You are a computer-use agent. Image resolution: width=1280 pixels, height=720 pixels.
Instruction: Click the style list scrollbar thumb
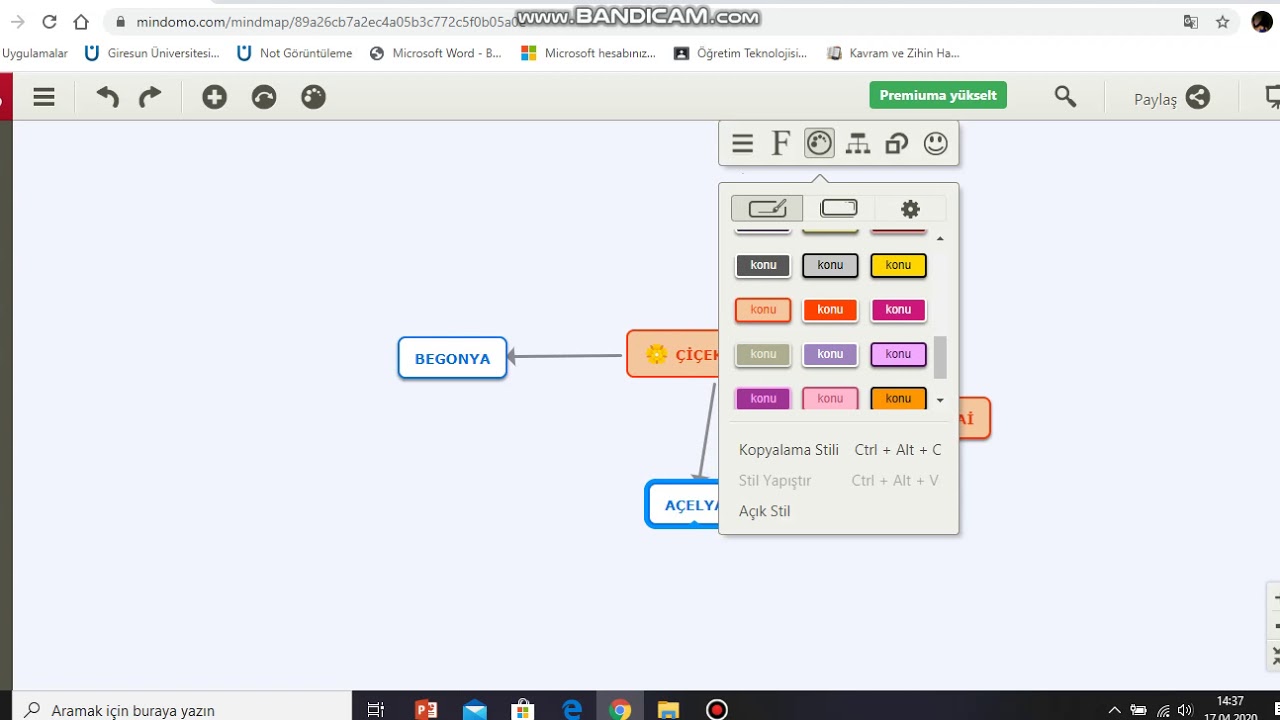tap(940, 358)
